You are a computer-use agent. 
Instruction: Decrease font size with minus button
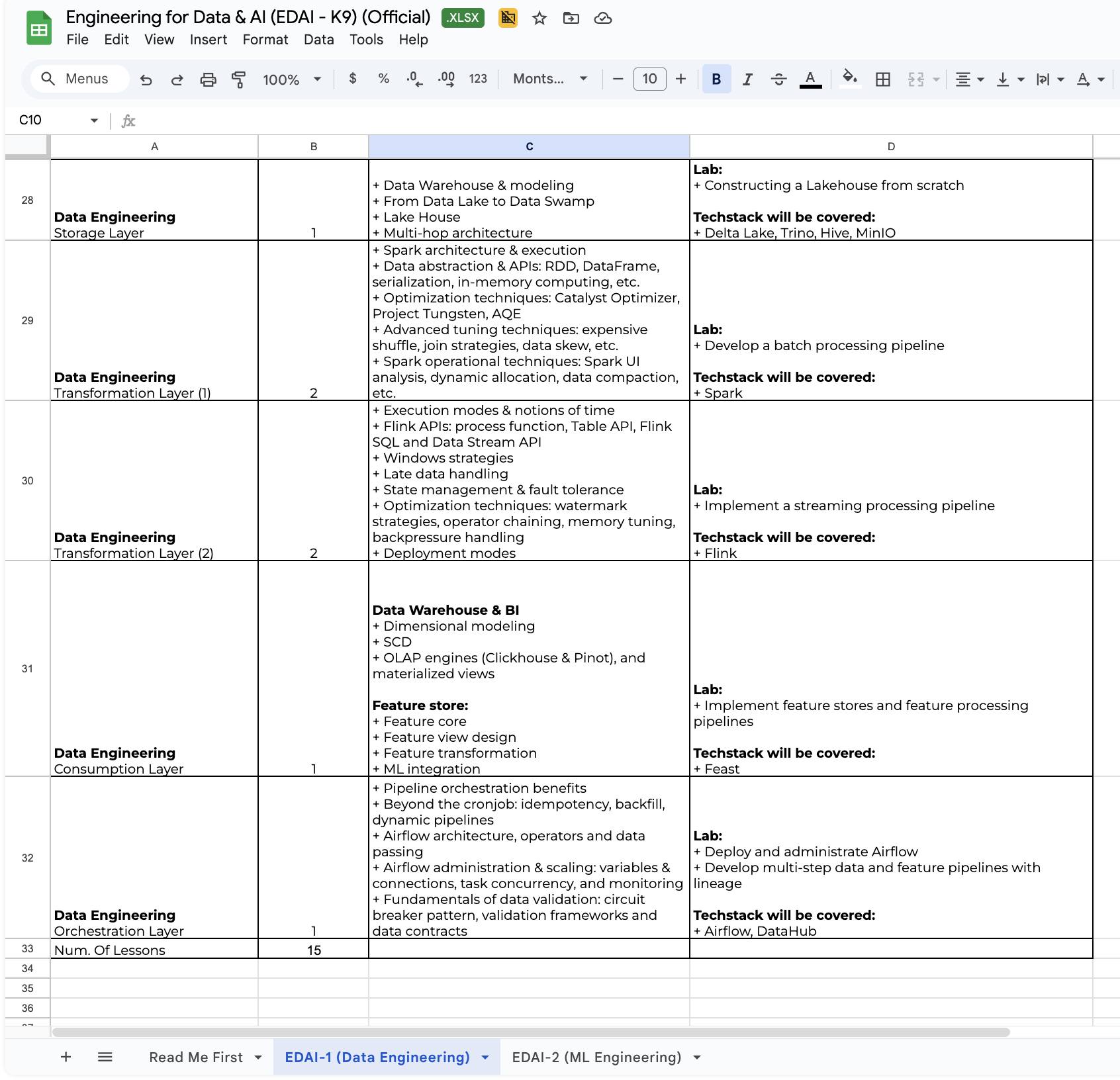(x=618, y=79)
